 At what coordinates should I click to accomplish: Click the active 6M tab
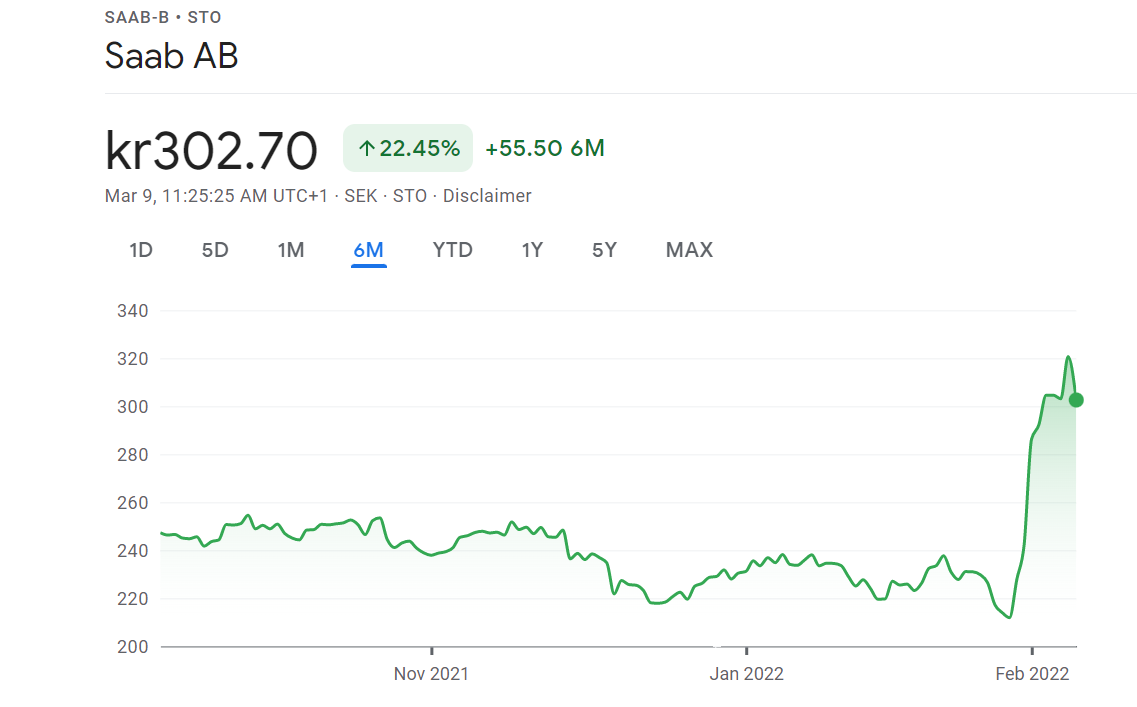click(368, 250)
